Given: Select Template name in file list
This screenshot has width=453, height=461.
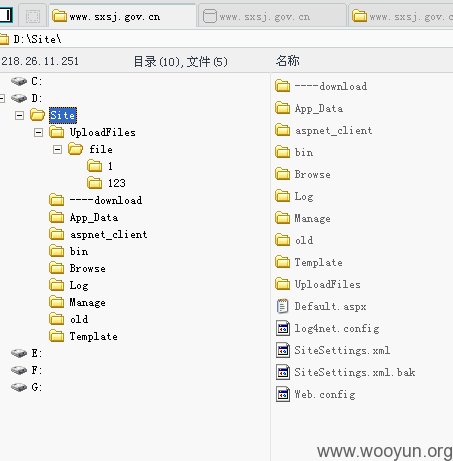Looking at the screenshot, I should click(x=318, y=263).
